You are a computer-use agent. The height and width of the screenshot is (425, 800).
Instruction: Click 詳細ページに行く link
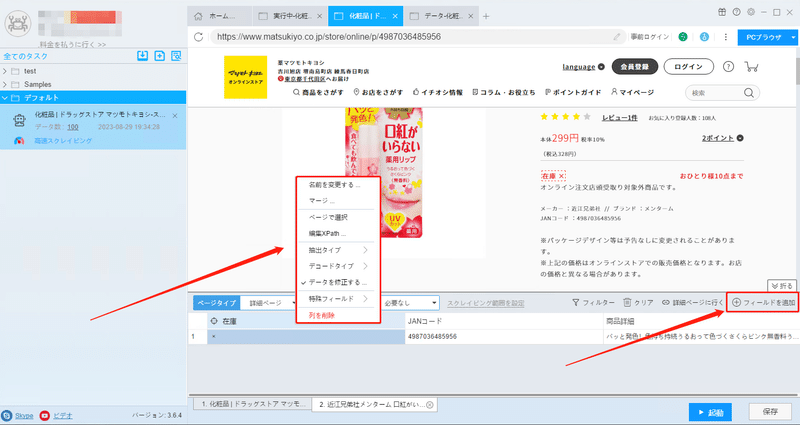pyautogui.click(x=692, y=303)
